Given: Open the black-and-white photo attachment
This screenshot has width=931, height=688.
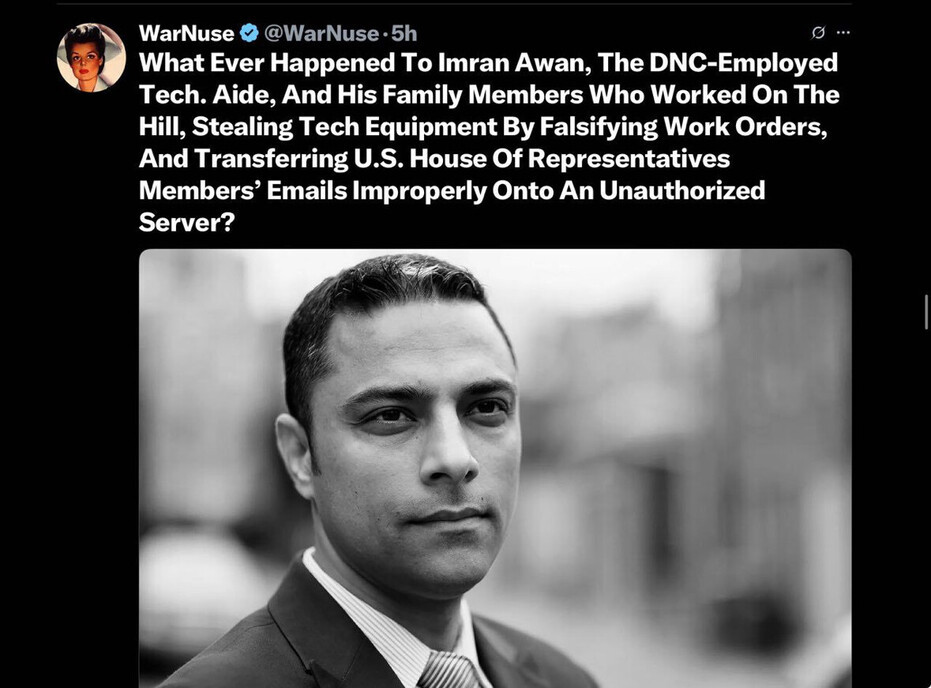Looking at the screenshot, I should (x=495, y=468).
